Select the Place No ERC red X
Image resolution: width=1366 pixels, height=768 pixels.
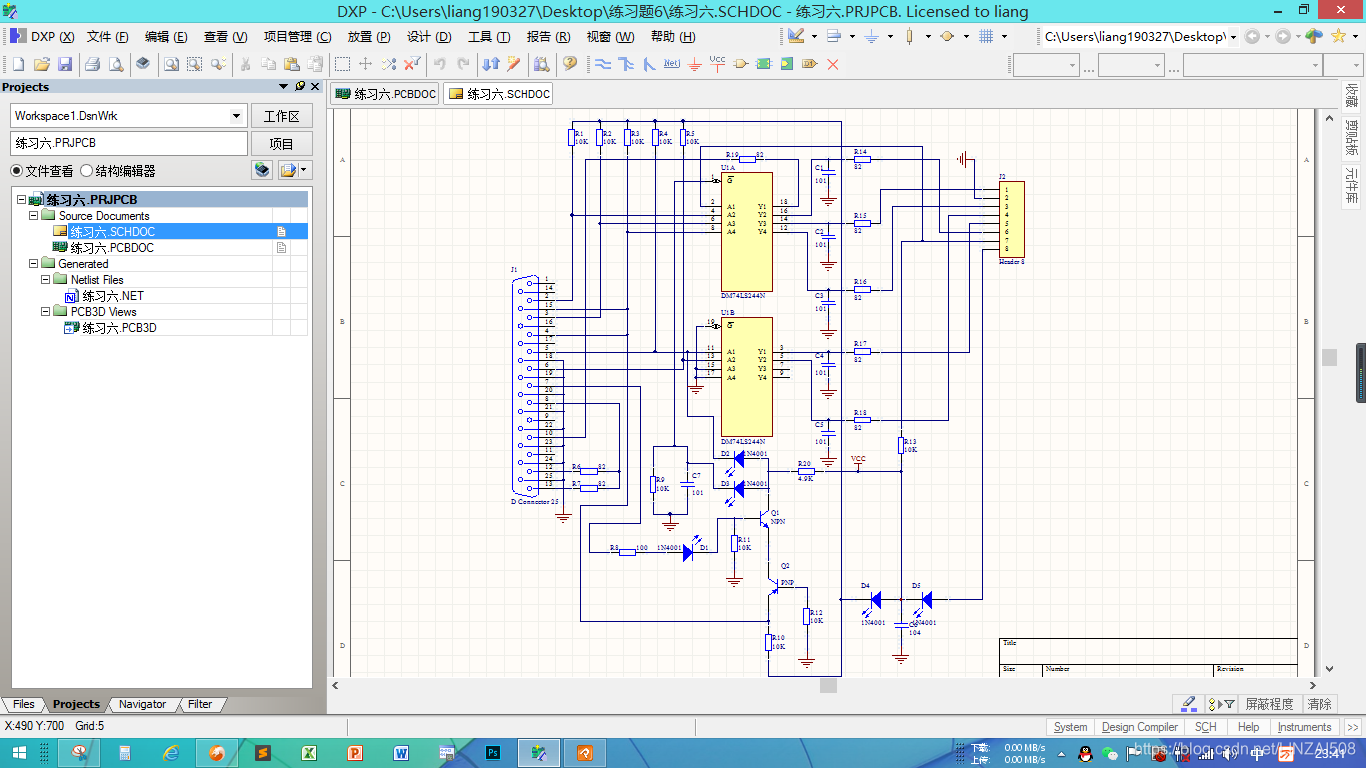tap(833, 64)
